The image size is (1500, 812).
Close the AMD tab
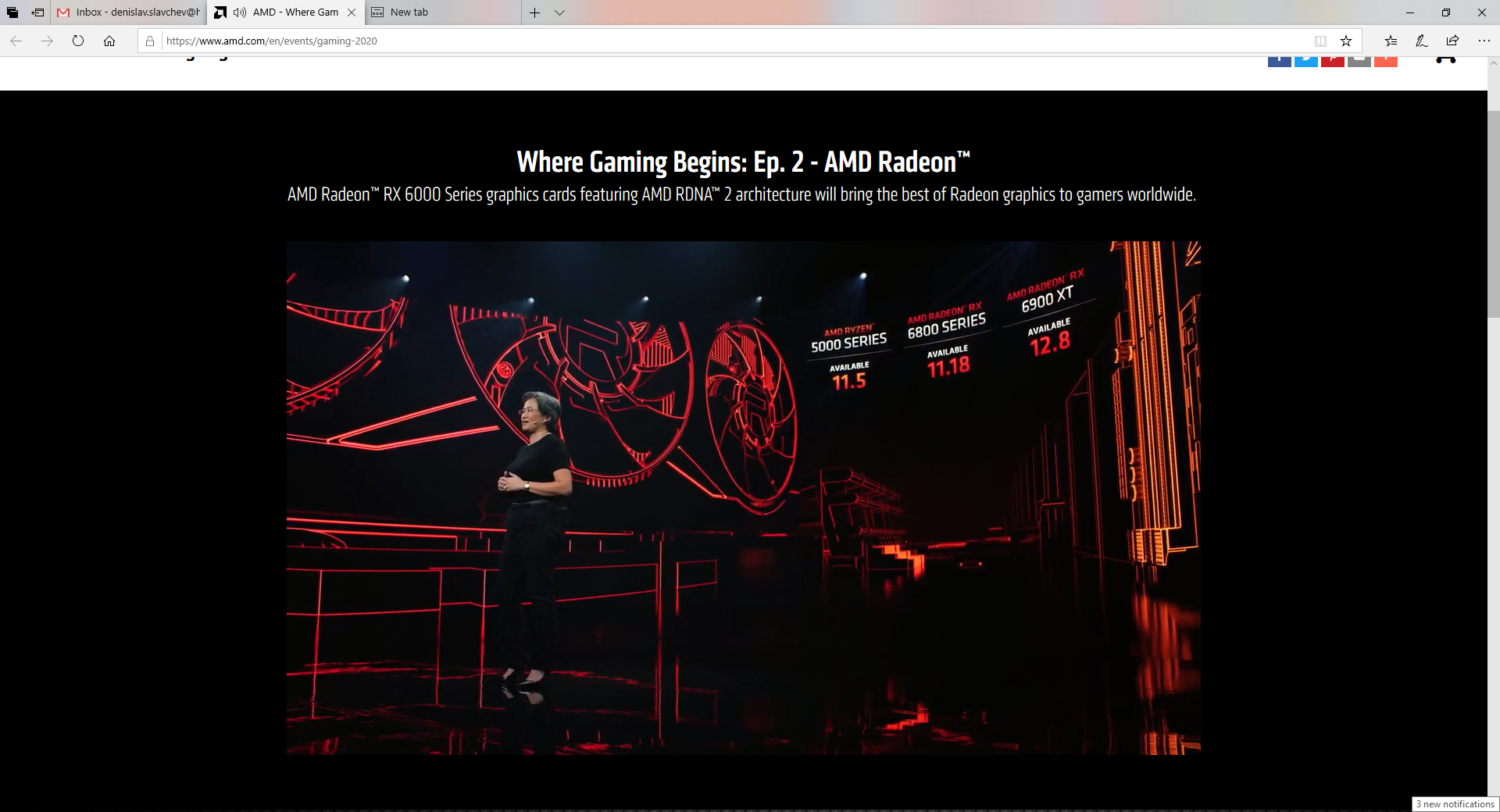pos(352,12)
